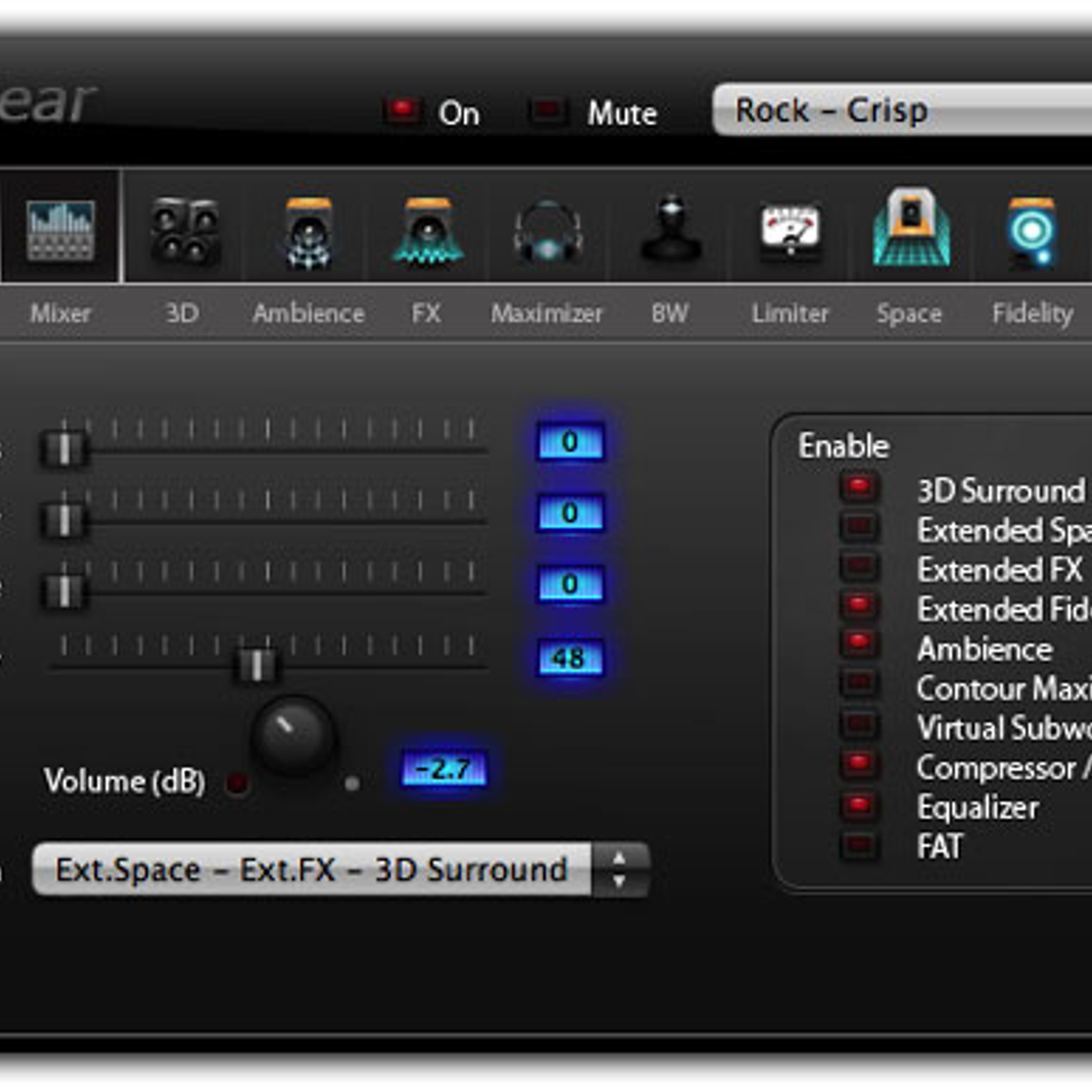
Task: Select the BW icon
Action: 671,230
